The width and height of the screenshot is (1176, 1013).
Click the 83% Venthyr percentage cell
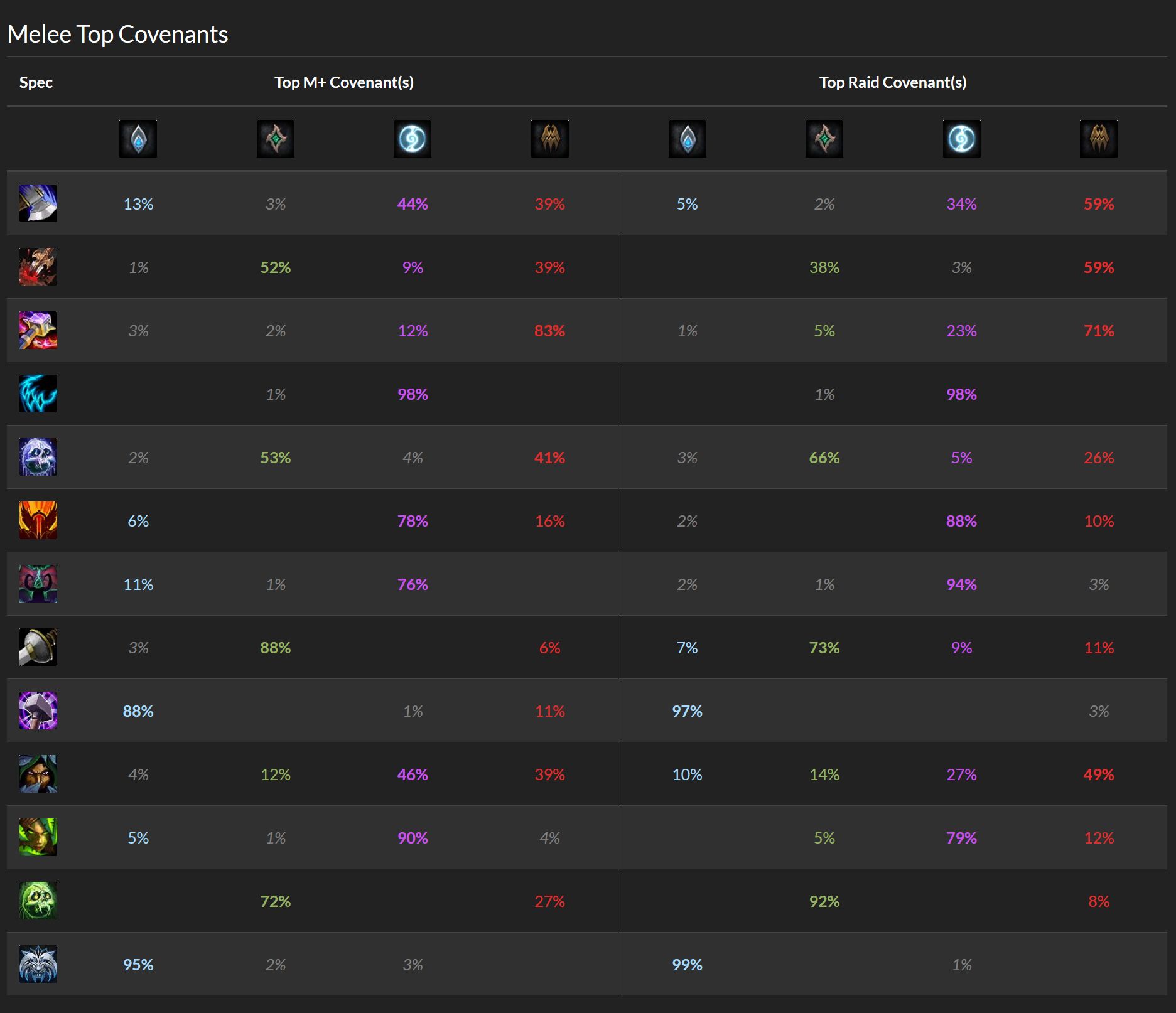click(x=549, y=331)
